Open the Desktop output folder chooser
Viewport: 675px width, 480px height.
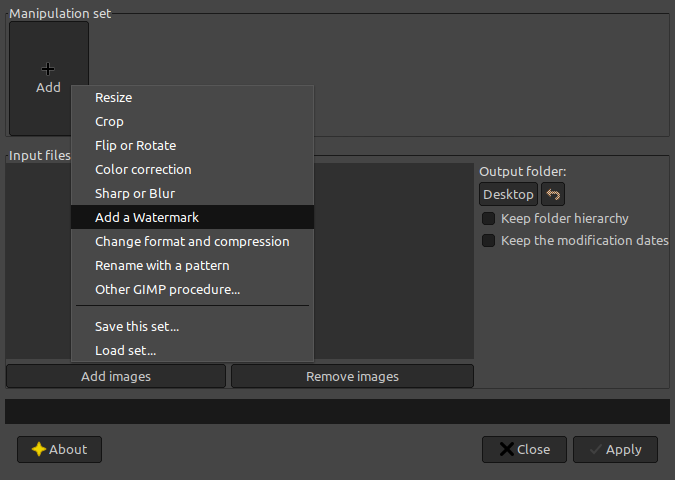508,194
